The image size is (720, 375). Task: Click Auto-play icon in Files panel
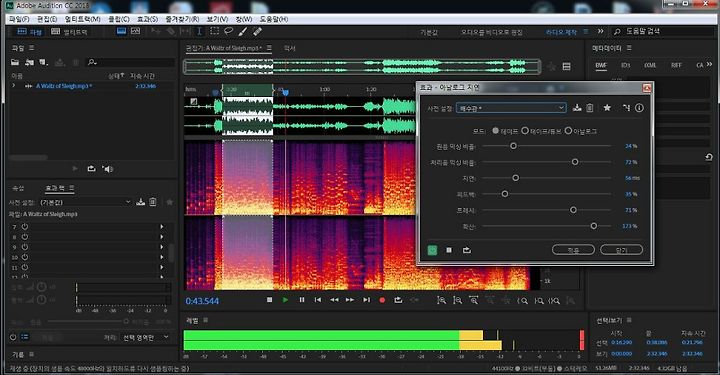[x=107, y=169]
